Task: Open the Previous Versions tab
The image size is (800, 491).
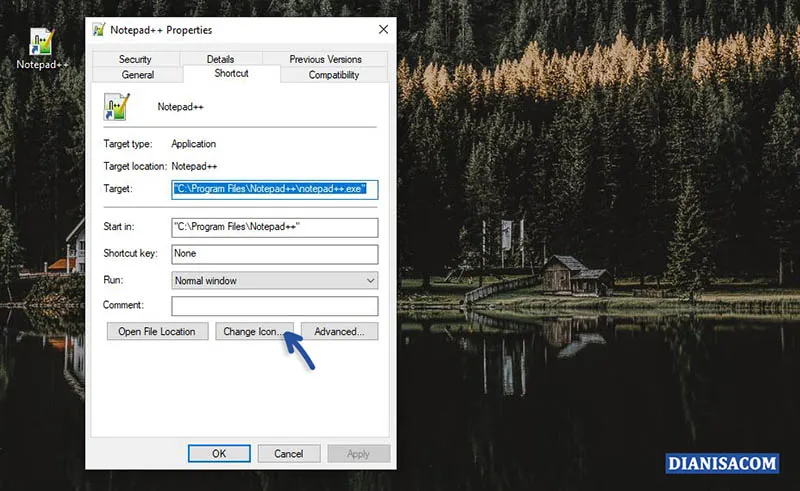Action: click(x=325, y=59)
